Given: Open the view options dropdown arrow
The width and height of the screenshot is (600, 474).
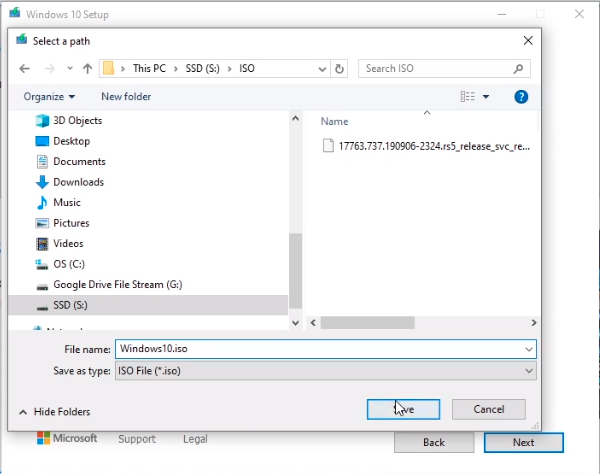Looking at the screenshot, I should (486, 97).
